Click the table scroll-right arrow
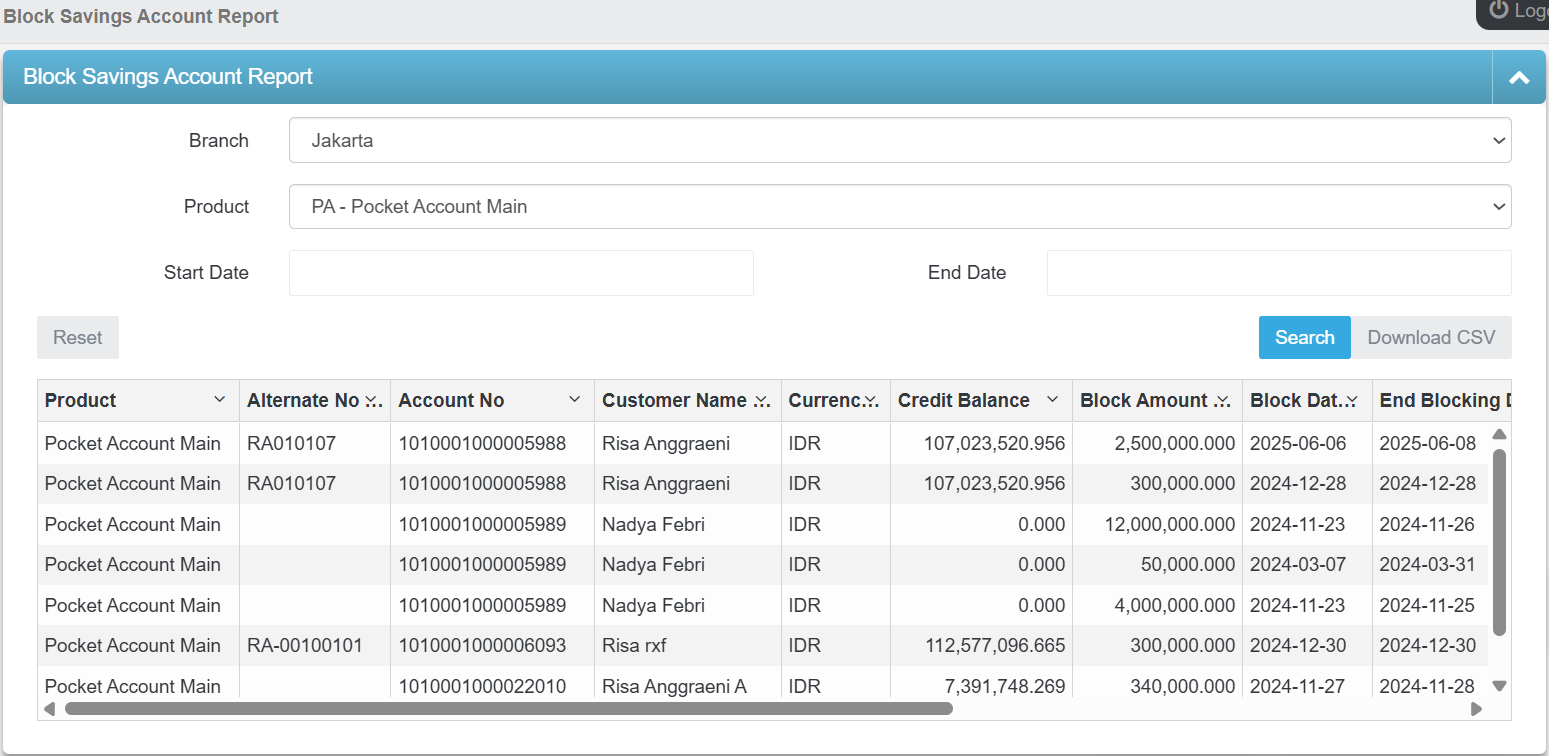 point(1476,709)
